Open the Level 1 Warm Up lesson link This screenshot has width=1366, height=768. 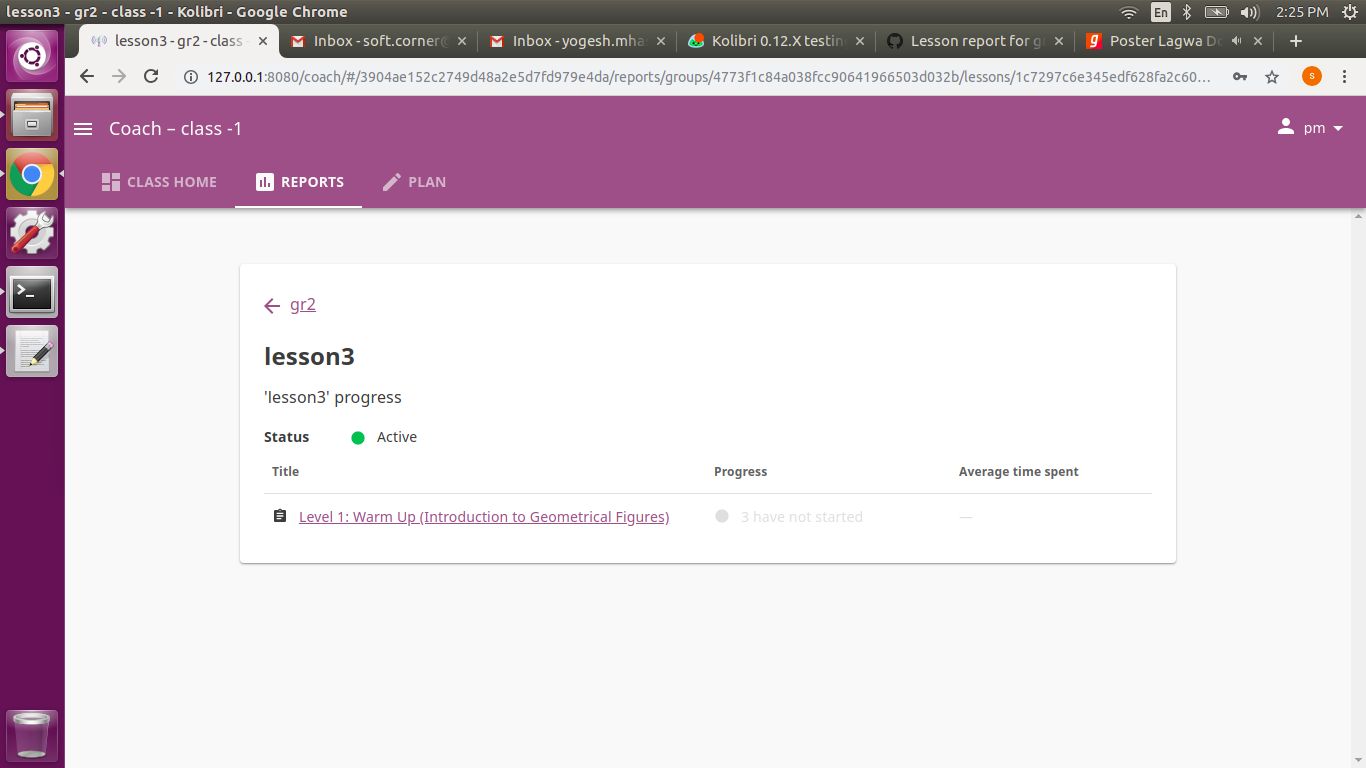[x=484, y=516]
